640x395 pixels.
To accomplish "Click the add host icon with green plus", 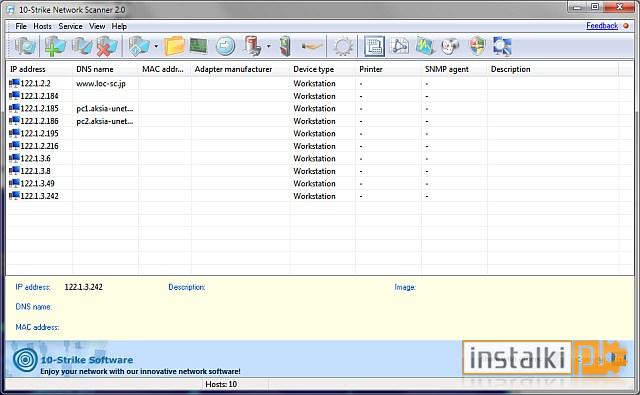I will pyautogui.click(x=55, y=46).
